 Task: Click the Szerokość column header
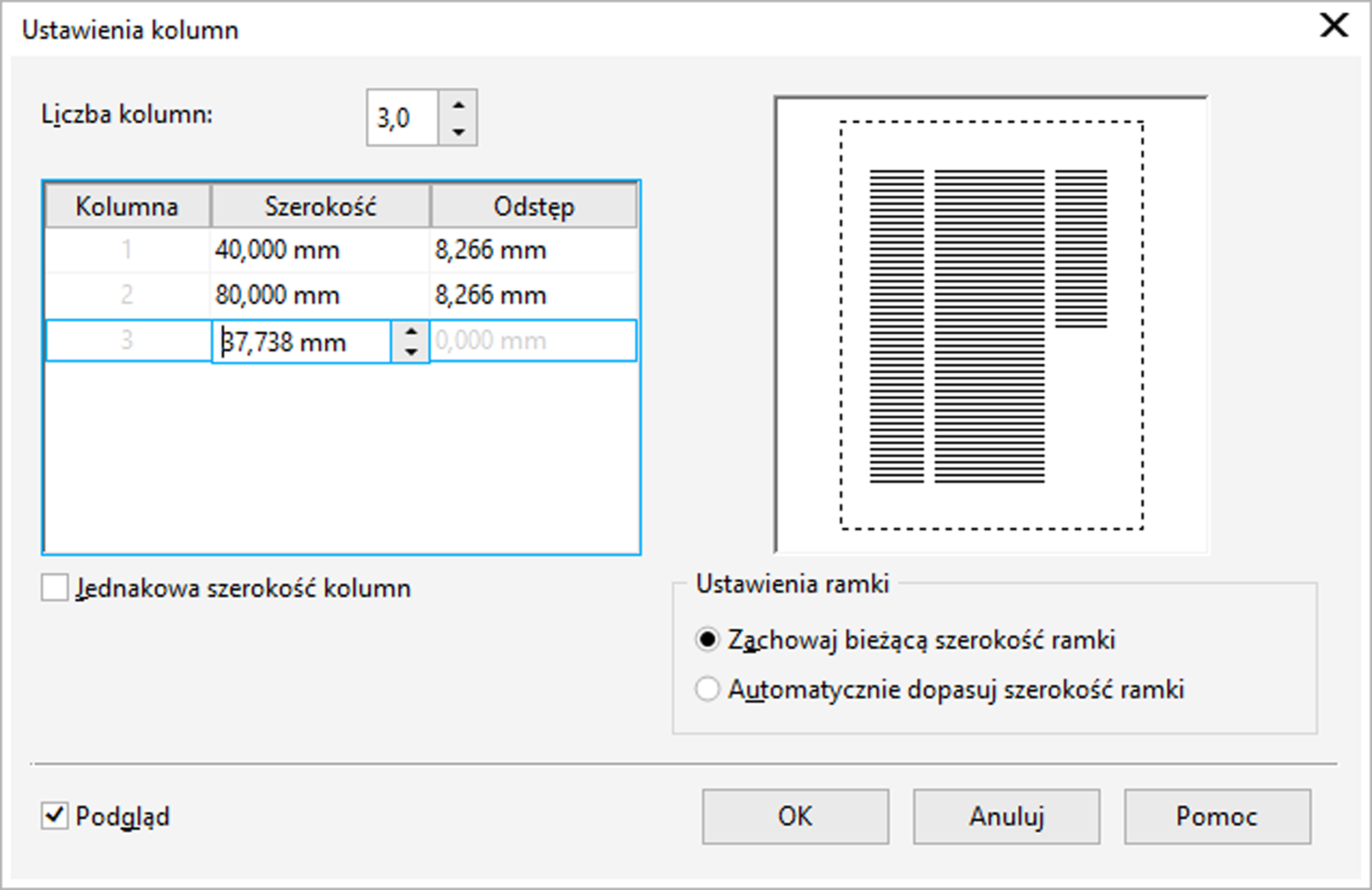click(320, 207)
